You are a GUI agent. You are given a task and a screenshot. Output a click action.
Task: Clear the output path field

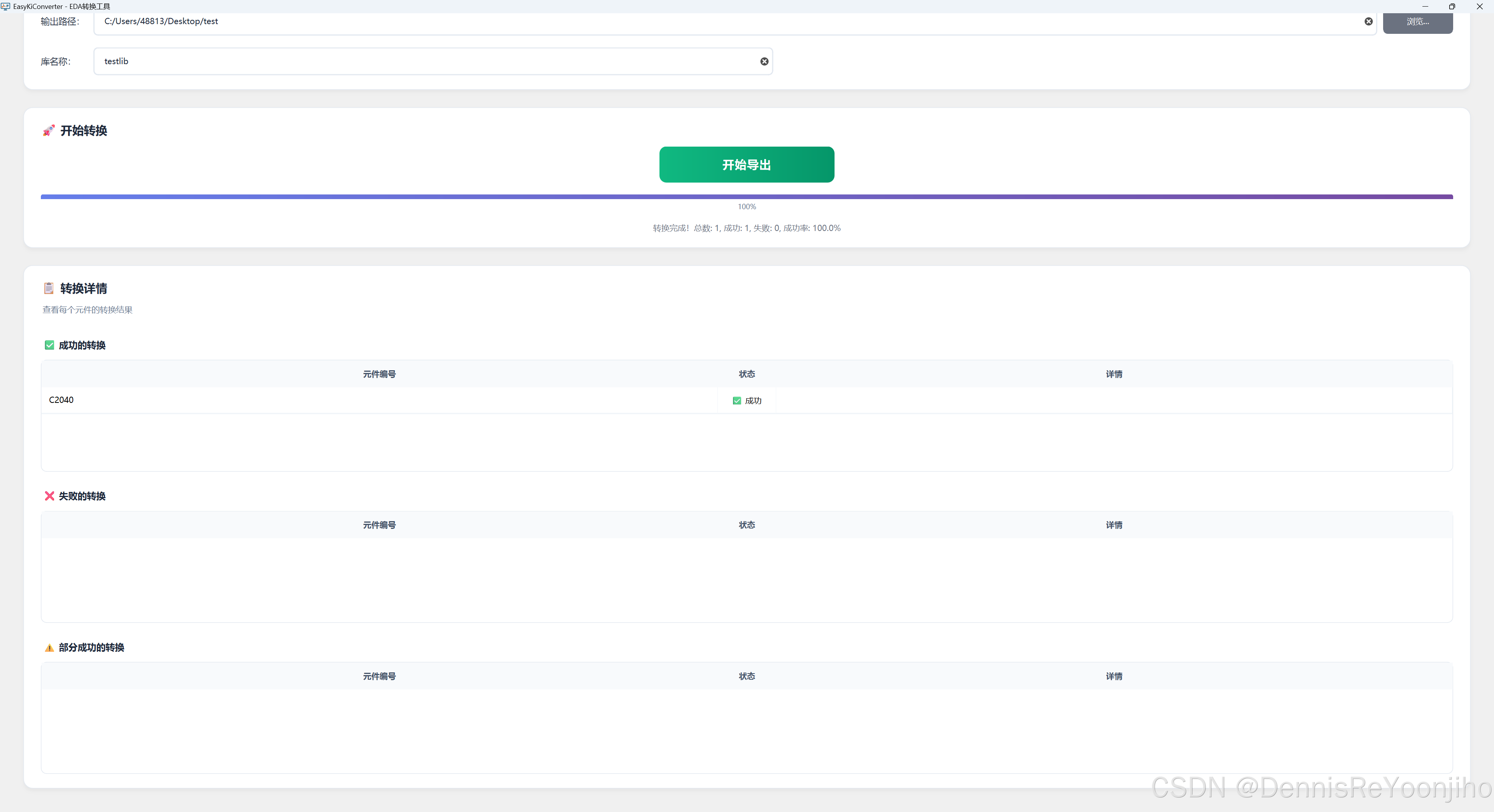tap(1368, 21)
